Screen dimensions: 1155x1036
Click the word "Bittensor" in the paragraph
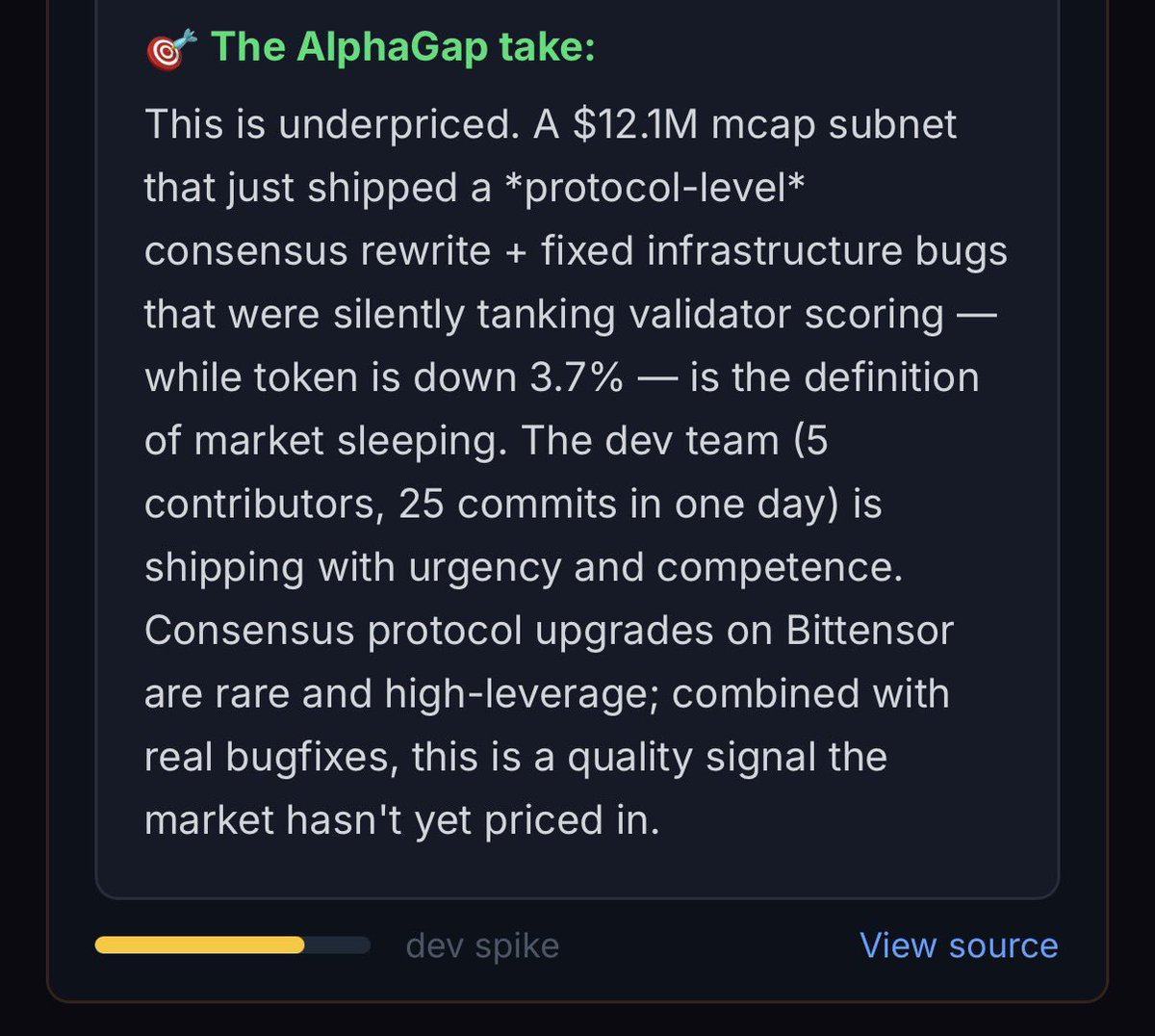(x=869, y=631)
